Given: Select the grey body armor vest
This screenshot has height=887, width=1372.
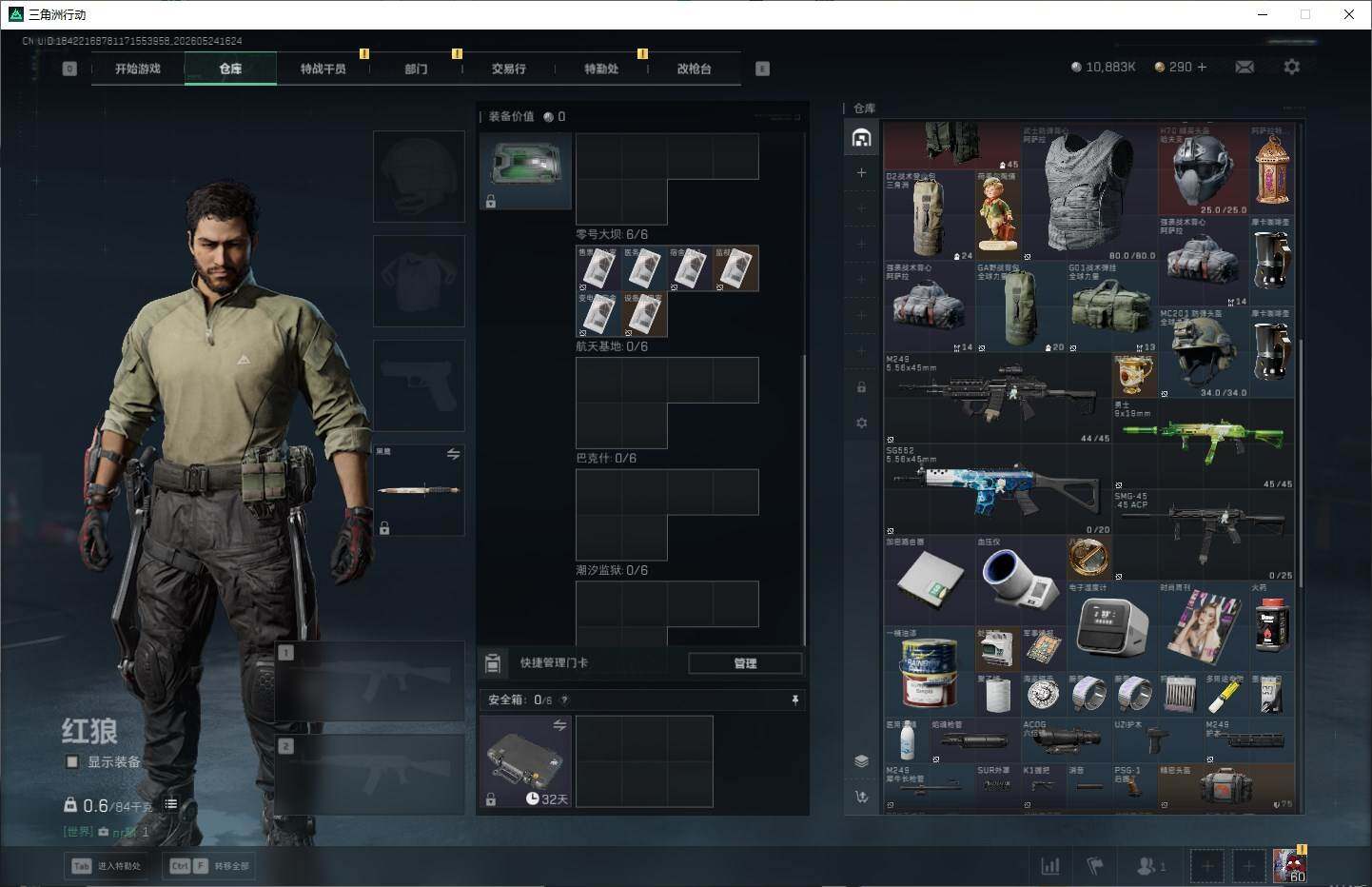Looking at the screenshot, I should [1089, 192].
